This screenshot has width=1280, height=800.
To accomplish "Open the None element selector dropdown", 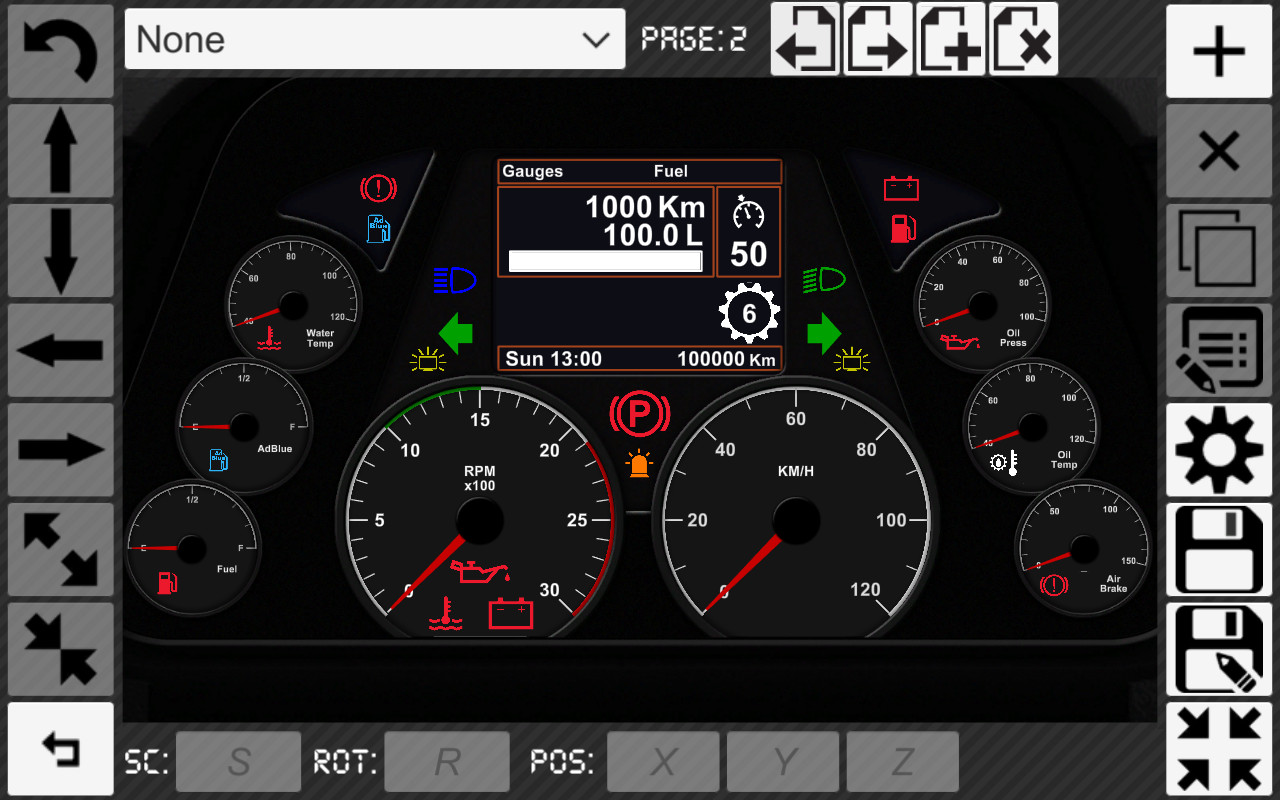I will click(x=375, y=39).
